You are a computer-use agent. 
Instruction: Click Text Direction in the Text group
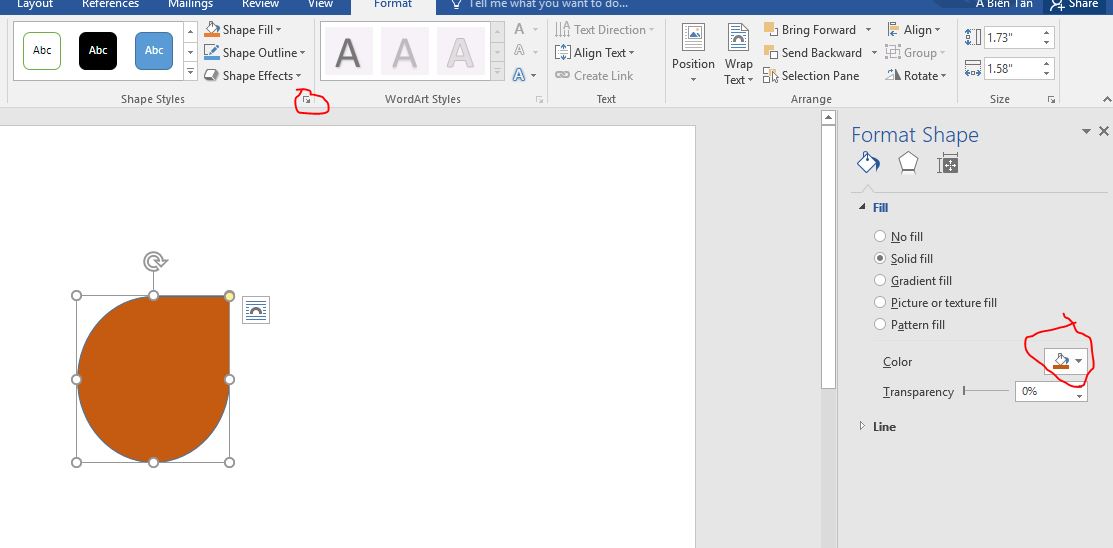pyautogui.click(x=605, y=30)
